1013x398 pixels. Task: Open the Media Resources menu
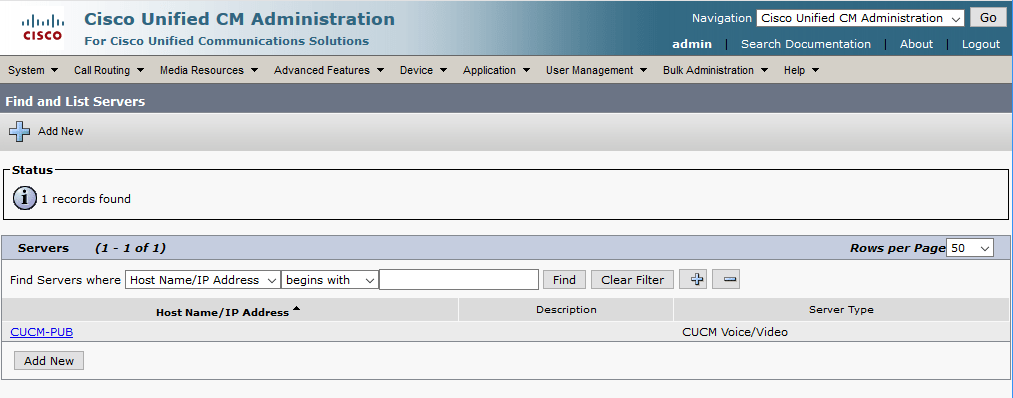(x=209, y=70)
